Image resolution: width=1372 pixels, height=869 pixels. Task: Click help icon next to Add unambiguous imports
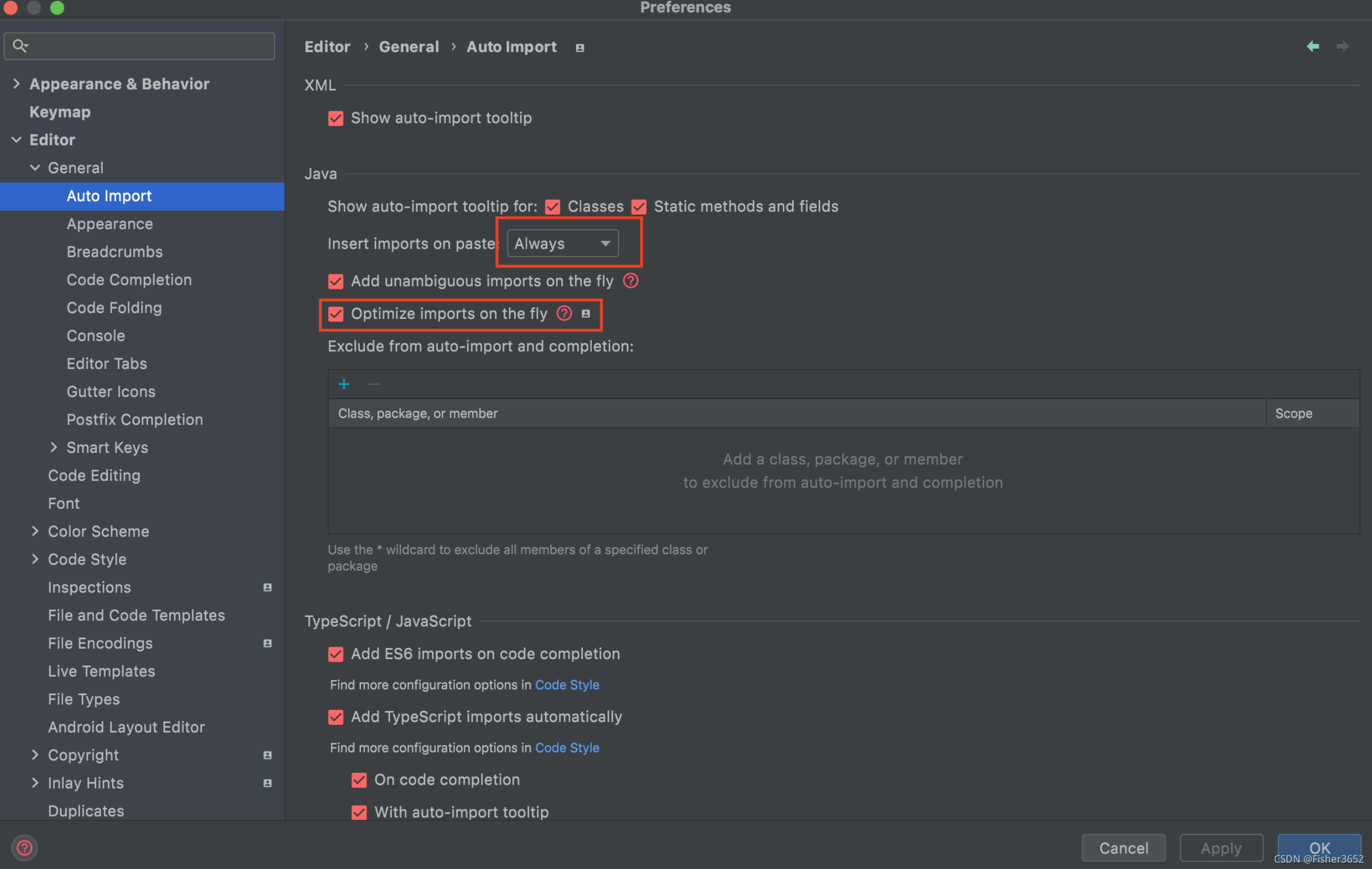630,281
